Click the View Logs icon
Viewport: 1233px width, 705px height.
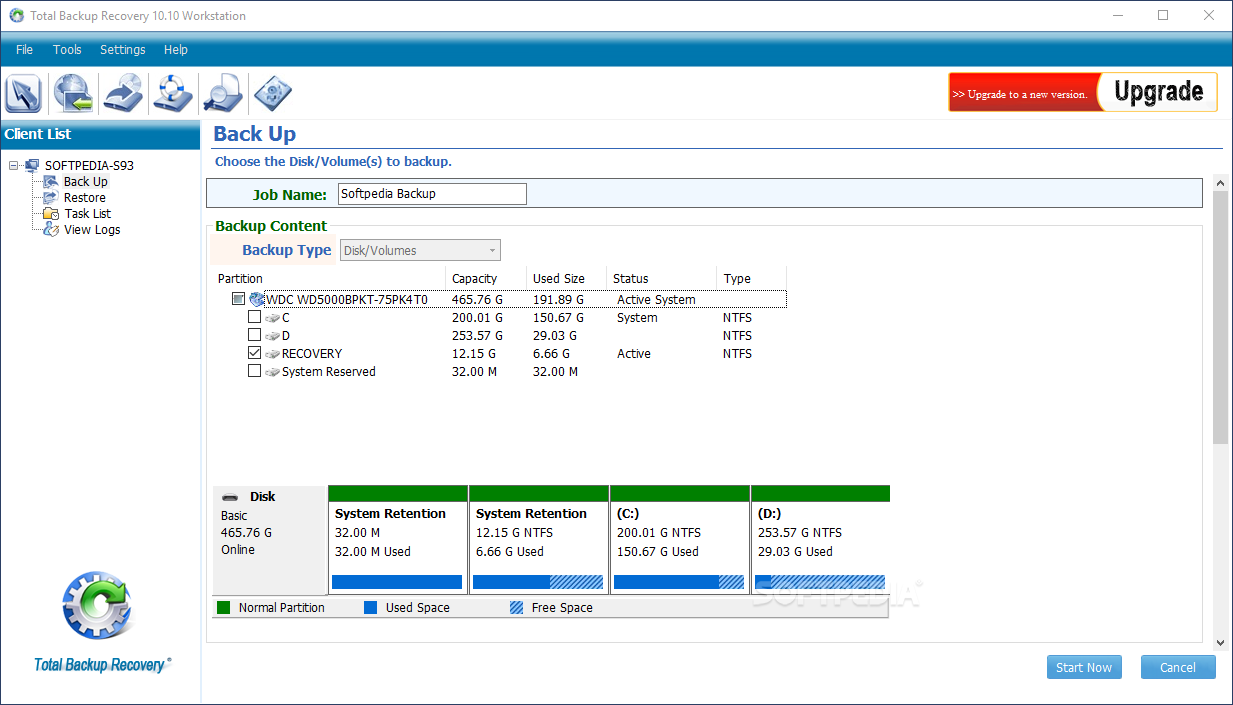51,230
